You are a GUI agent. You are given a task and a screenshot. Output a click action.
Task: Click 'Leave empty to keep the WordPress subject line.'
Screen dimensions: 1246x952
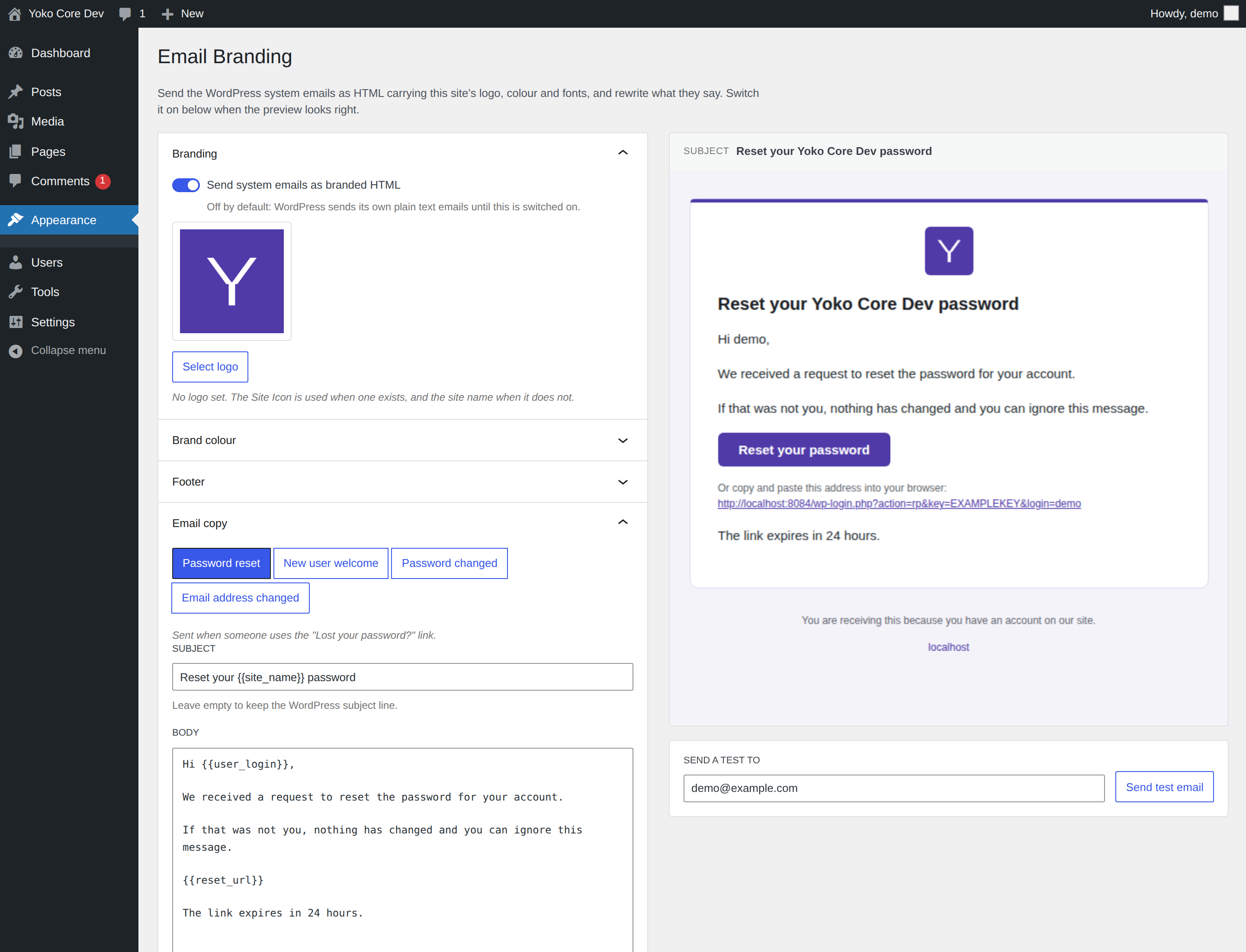tap(284, 705)
